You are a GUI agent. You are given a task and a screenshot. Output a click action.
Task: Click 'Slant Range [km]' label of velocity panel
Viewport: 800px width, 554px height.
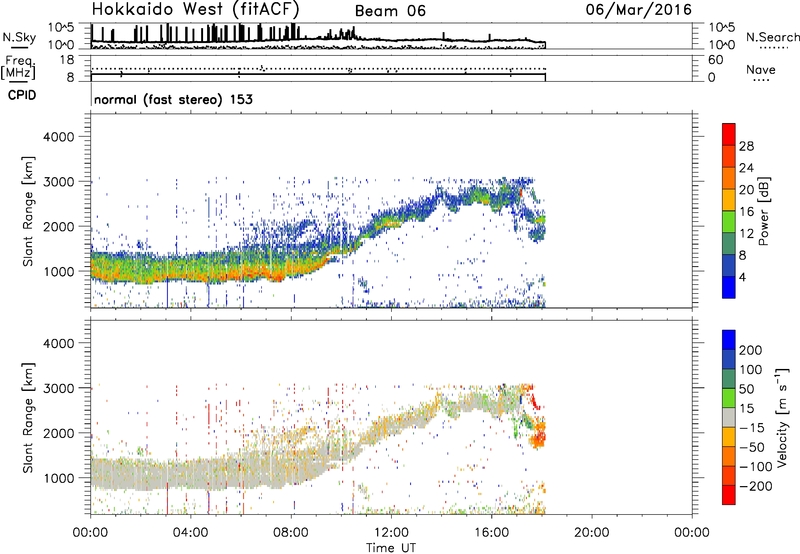[x=28, y=418]
